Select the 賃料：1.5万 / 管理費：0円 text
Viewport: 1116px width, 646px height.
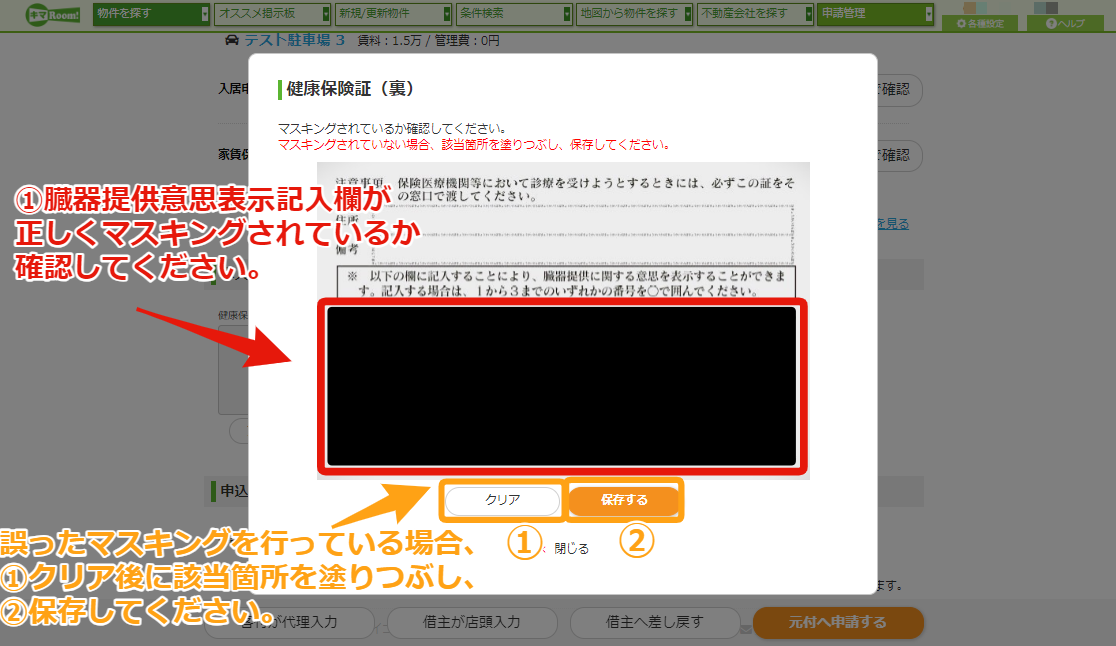tap(428, 41)
